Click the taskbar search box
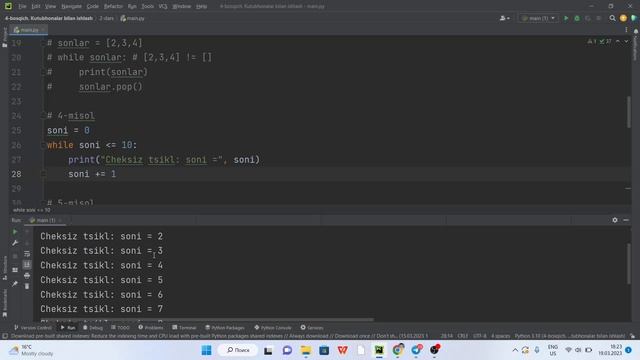 238,350
